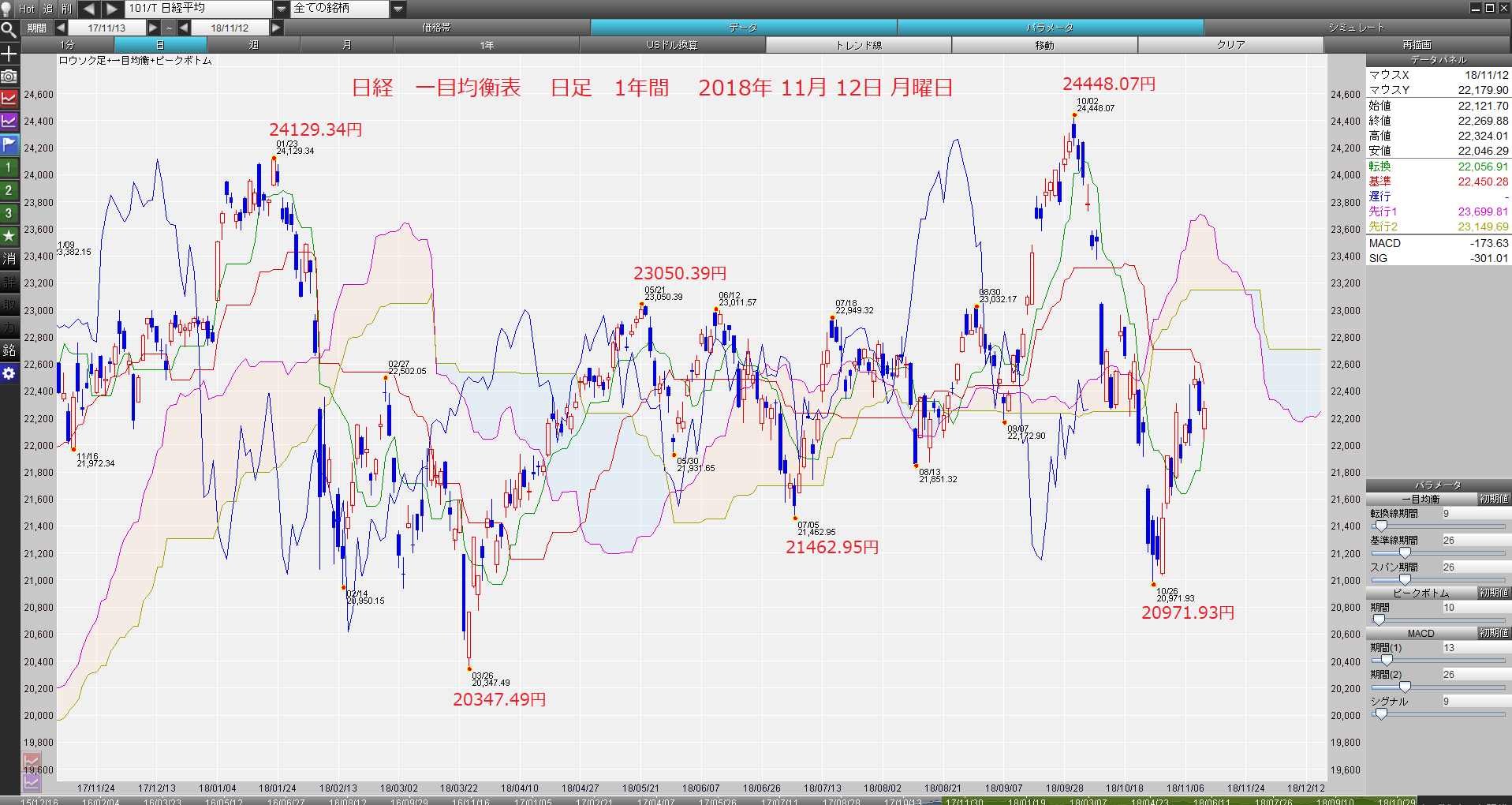Switch to the シミュレート tab

[1357, 28]
